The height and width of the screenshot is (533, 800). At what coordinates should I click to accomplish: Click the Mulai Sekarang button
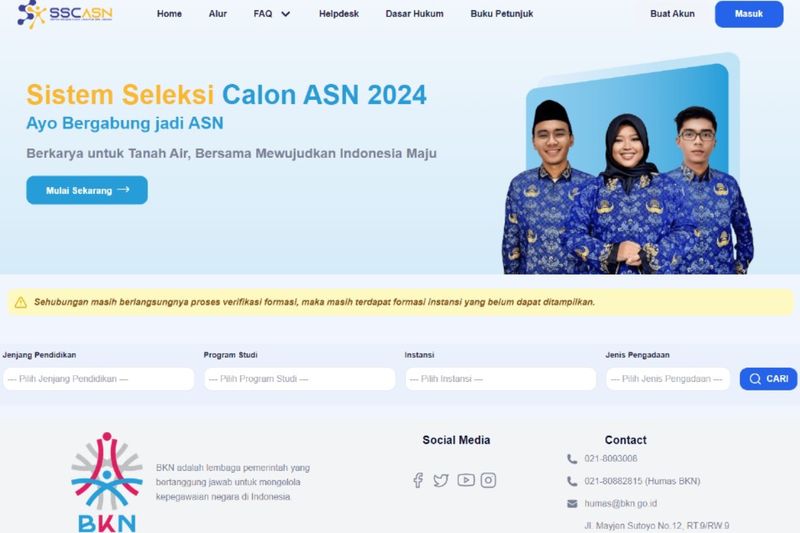coord(87,190)
